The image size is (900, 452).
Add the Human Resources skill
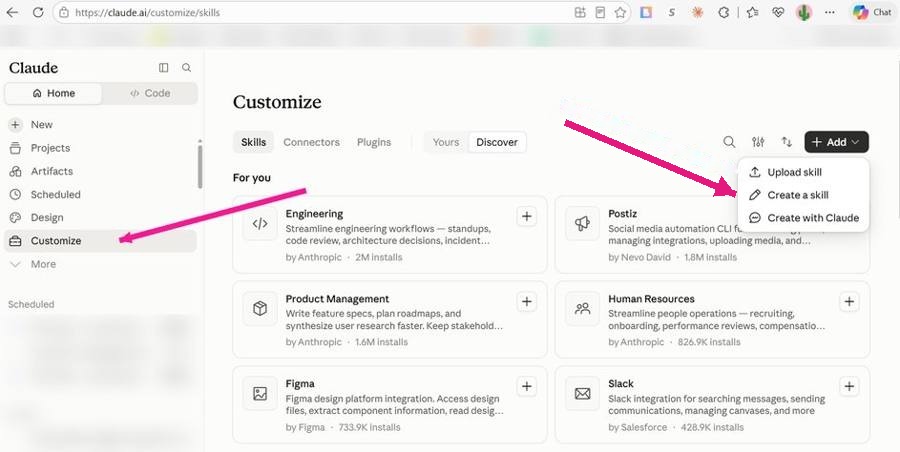[849, 302]
